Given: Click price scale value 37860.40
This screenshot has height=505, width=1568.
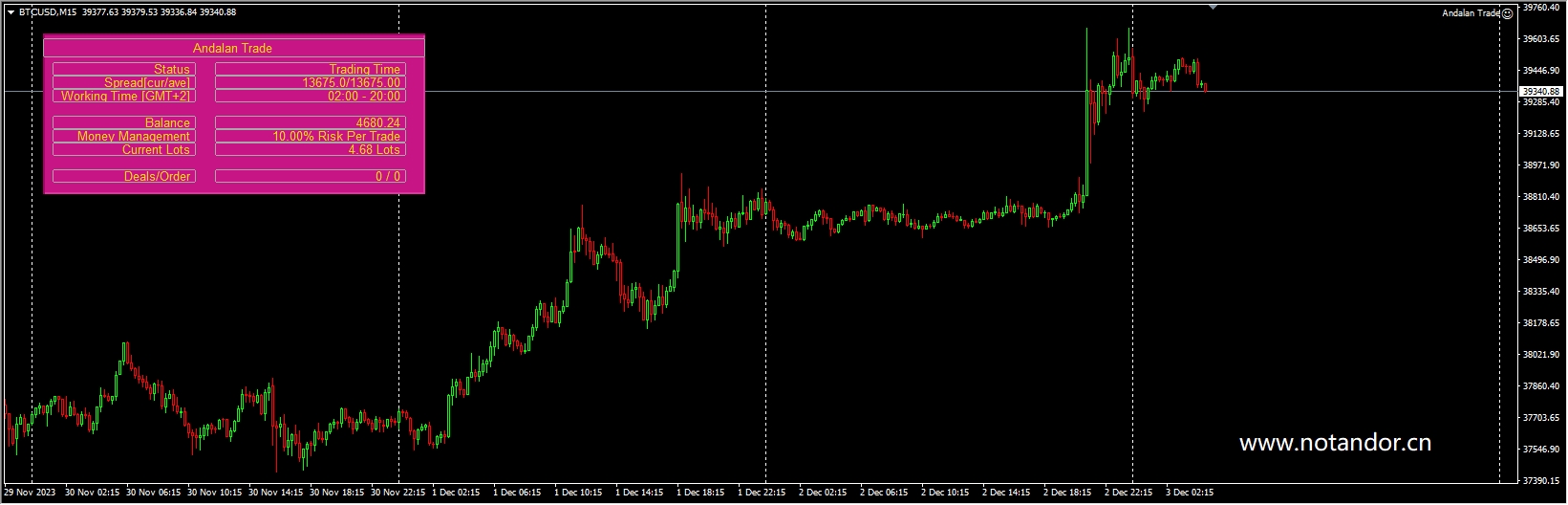Looking at the screenshot, I should click(x=1540, y=386).
